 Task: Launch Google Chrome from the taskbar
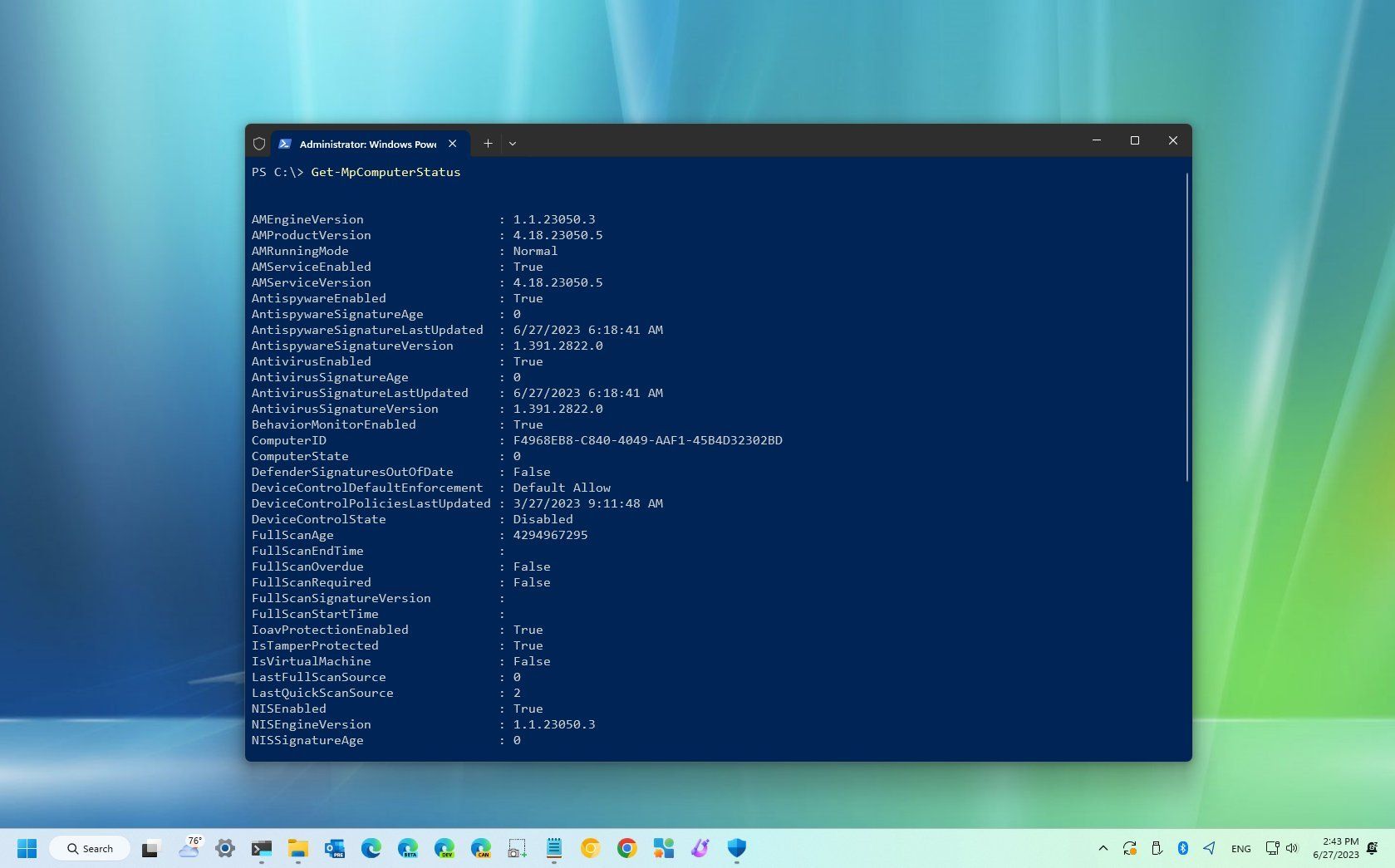coord(626,848)
